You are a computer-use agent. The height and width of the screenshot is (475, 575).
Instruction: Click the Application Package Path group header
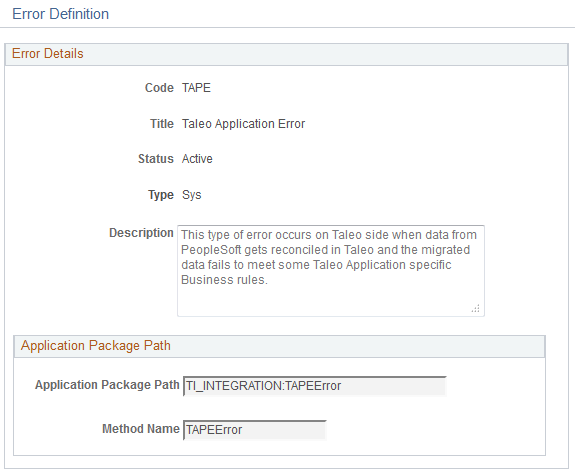[279, 346]
